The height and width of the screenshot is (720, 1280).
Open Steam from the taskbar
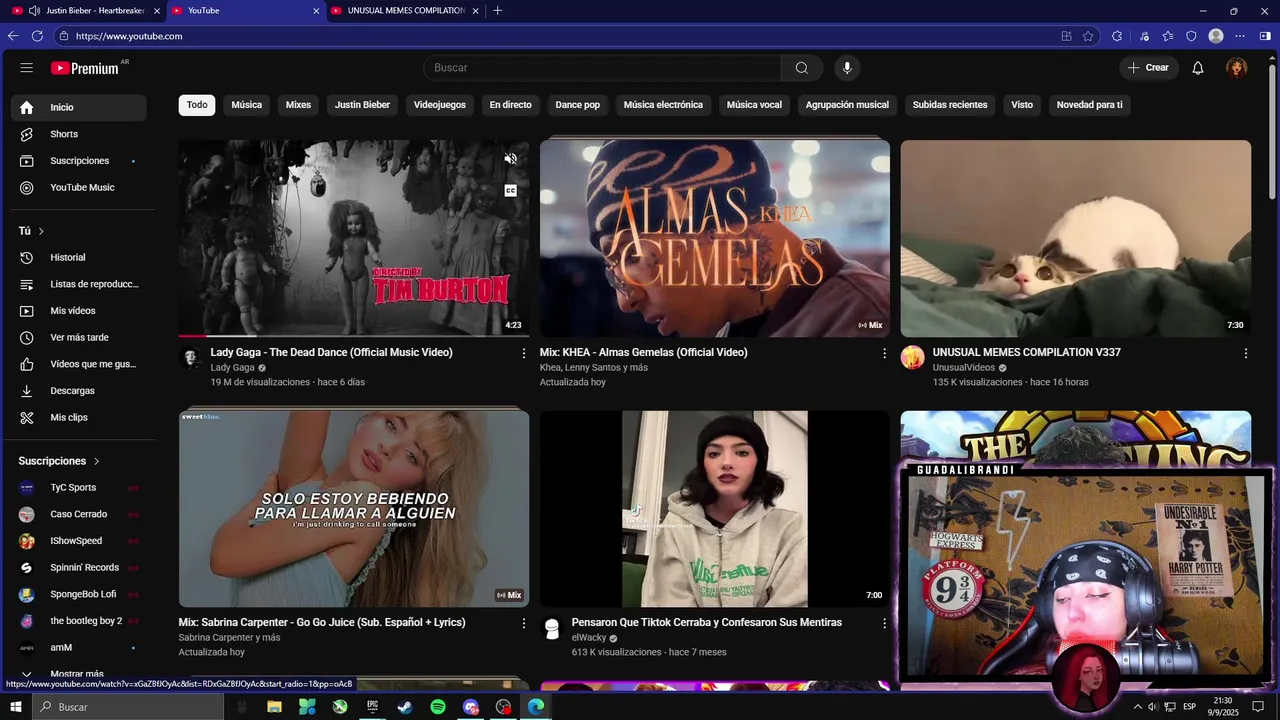click(405, 707)
